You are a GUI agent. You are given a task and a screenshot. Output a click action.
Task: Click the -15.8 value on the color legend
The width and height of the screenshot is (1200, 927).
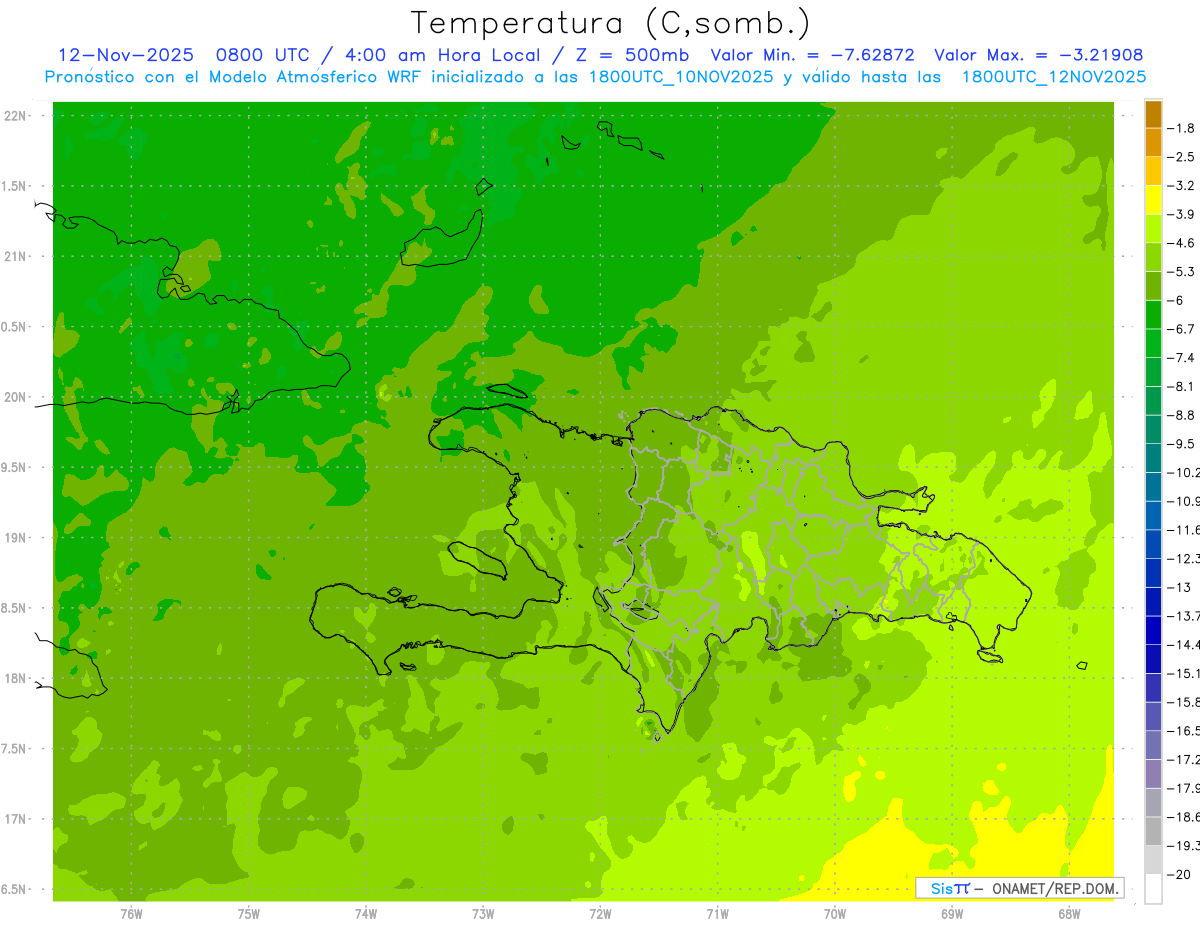(x=1183, y=701)
